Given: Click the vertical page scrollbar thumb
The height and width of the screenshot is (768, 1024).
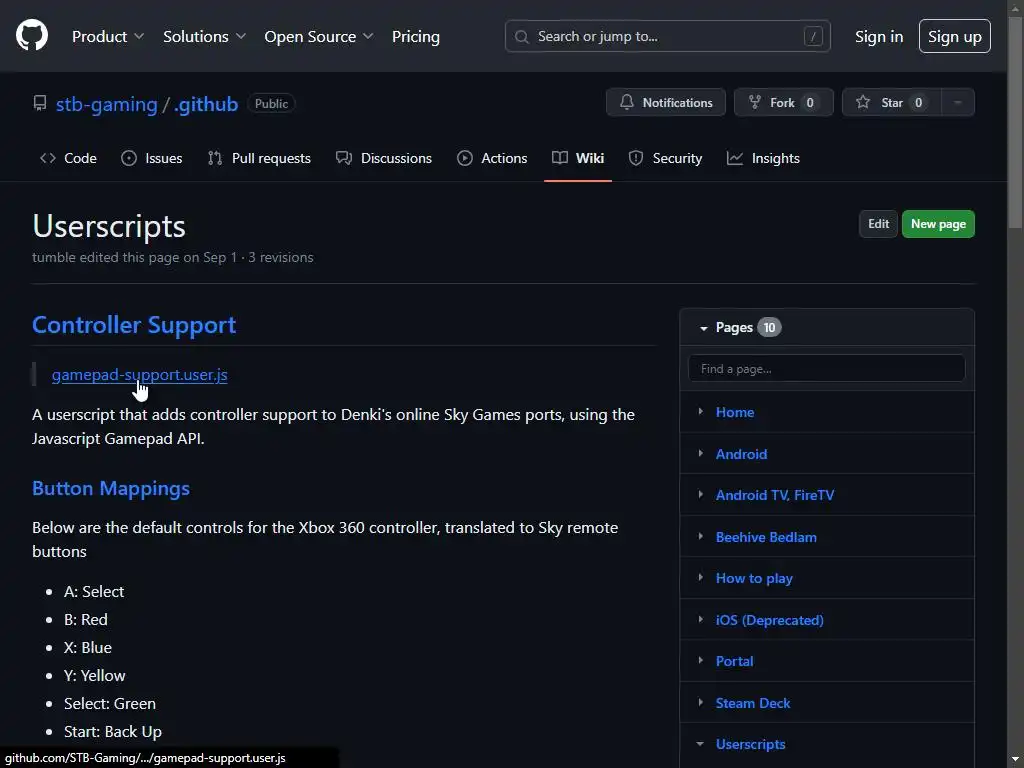Looking at the screenshot, I should pos(1016,123).
